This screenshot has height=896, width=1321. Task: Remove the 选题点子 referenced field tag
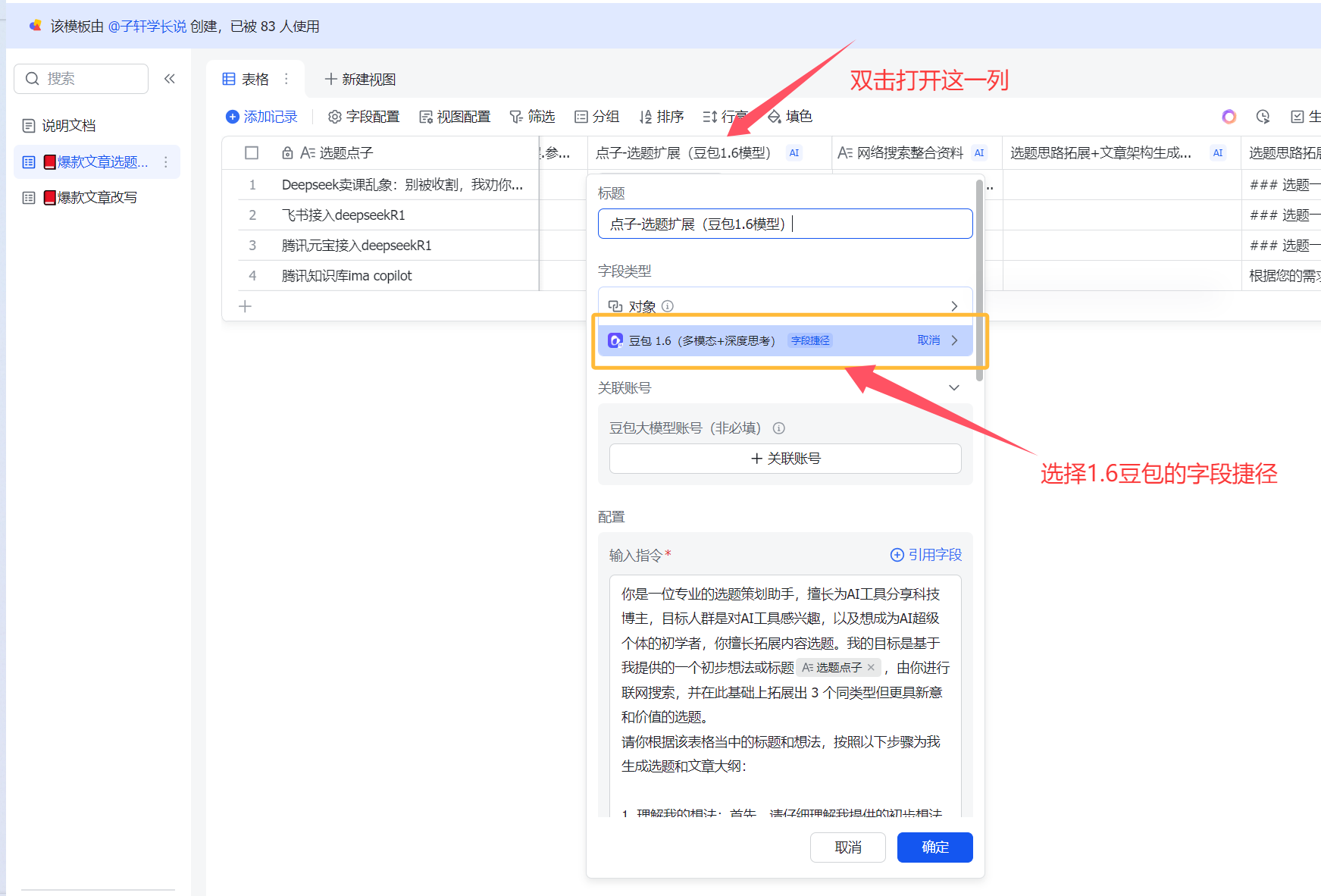pyautogui.click(x=871, y=668)
